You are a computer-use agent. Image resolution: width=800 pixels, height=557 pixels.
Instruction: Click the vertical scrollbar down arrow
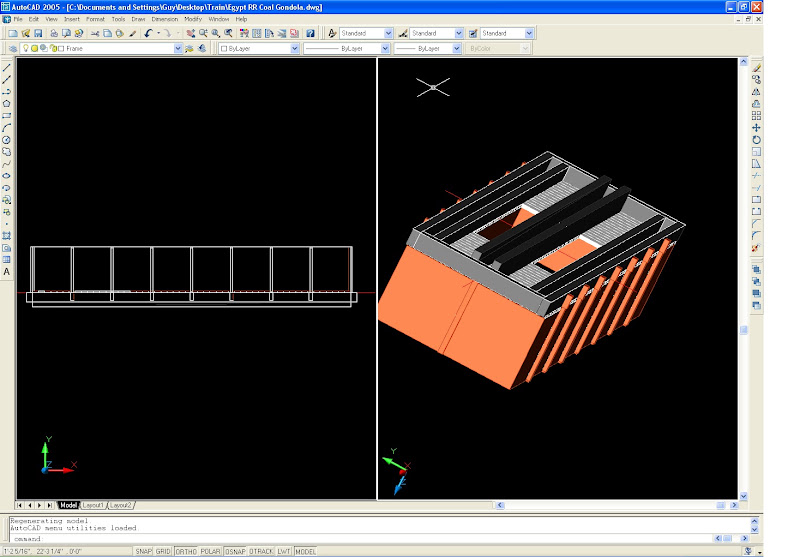(743, 496)
